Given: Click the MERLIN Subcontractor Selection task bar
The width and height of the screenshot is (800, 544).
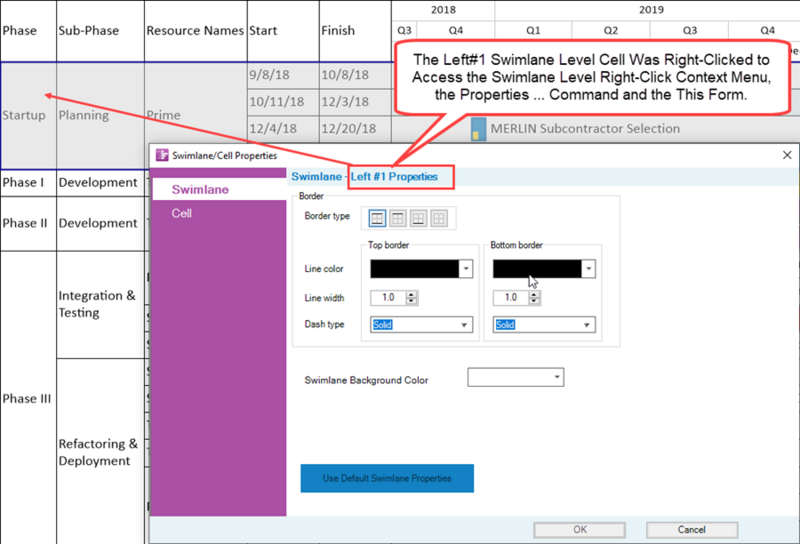Looking at the screenshot, I should point(478,129).
